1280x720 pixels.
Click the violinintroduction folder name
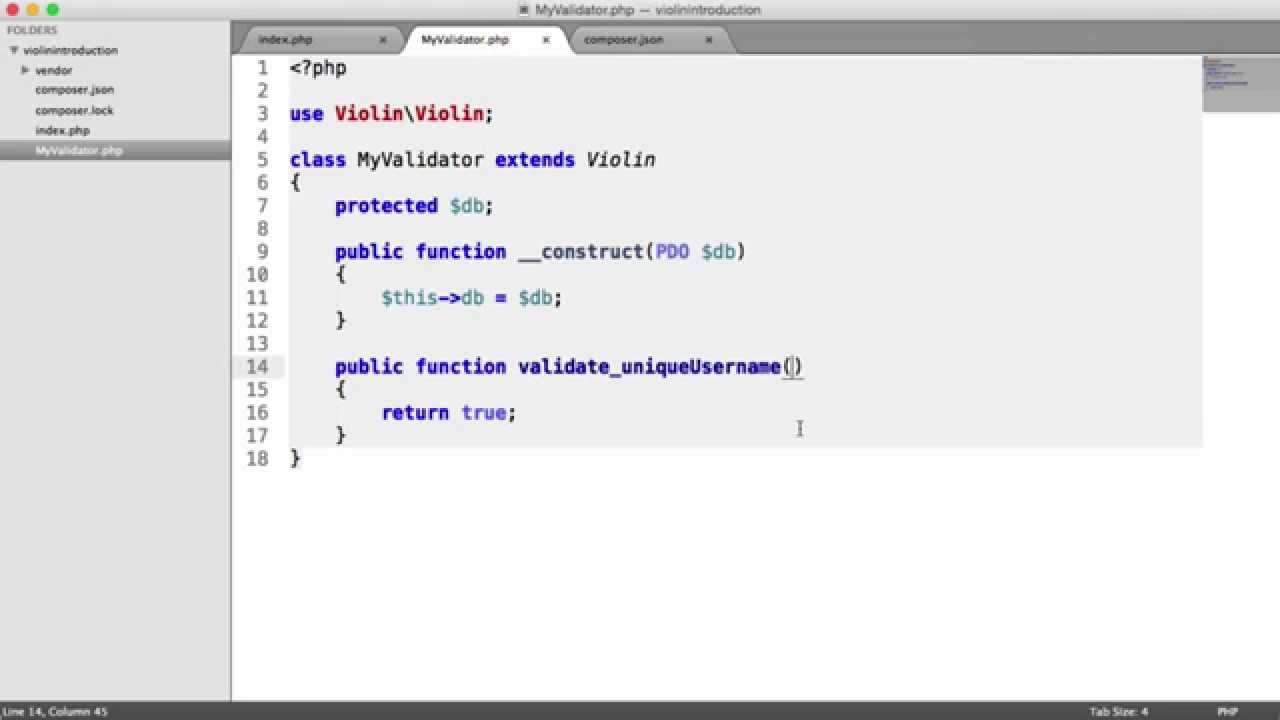click(71, 50)
